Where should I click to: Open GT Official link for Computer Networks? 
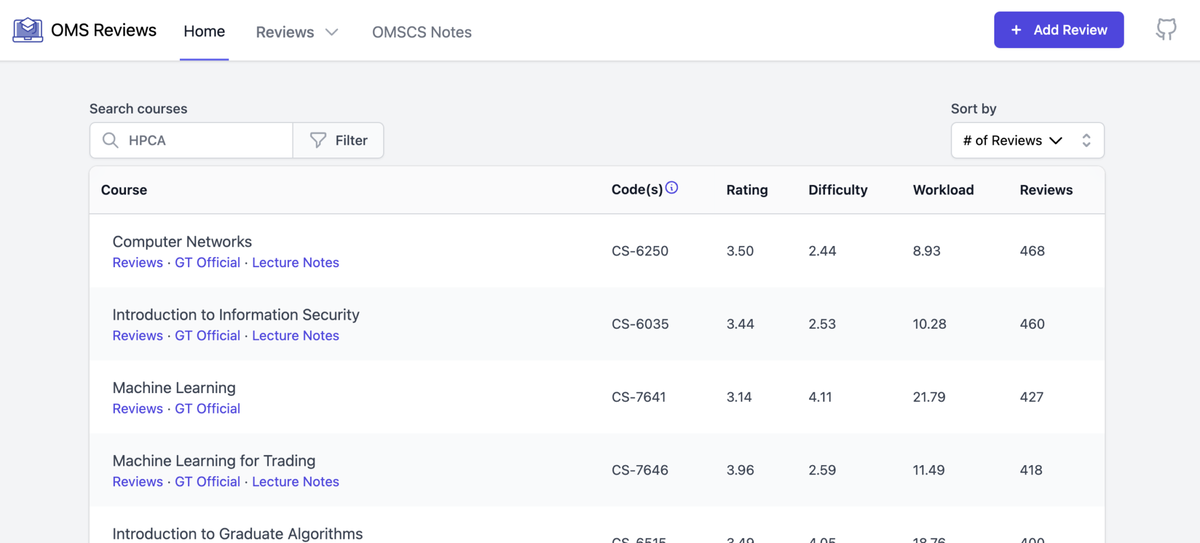[207, 263]
